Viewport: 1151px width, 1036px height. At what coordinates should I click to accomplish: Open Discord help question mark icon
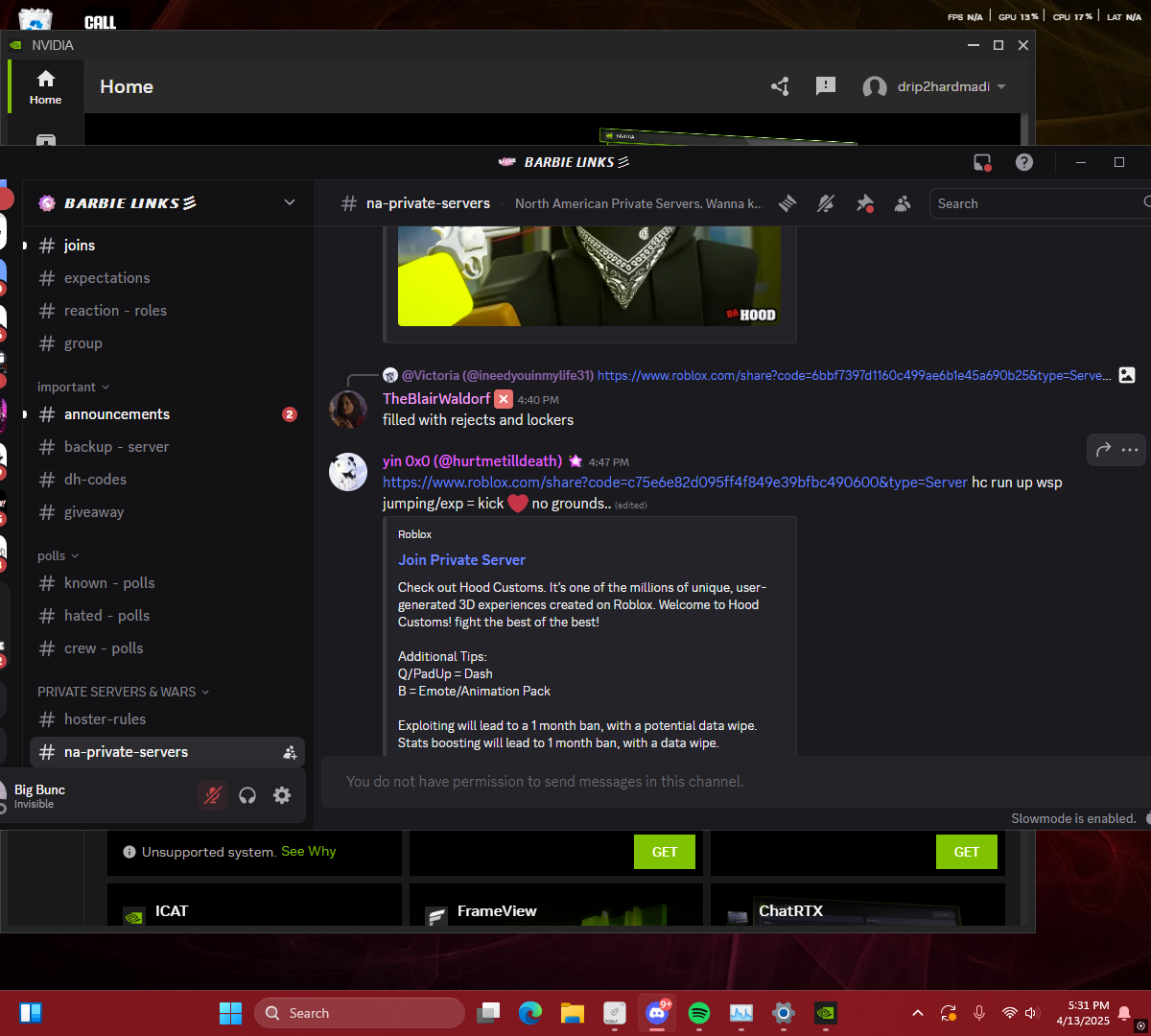point(1024,162)
